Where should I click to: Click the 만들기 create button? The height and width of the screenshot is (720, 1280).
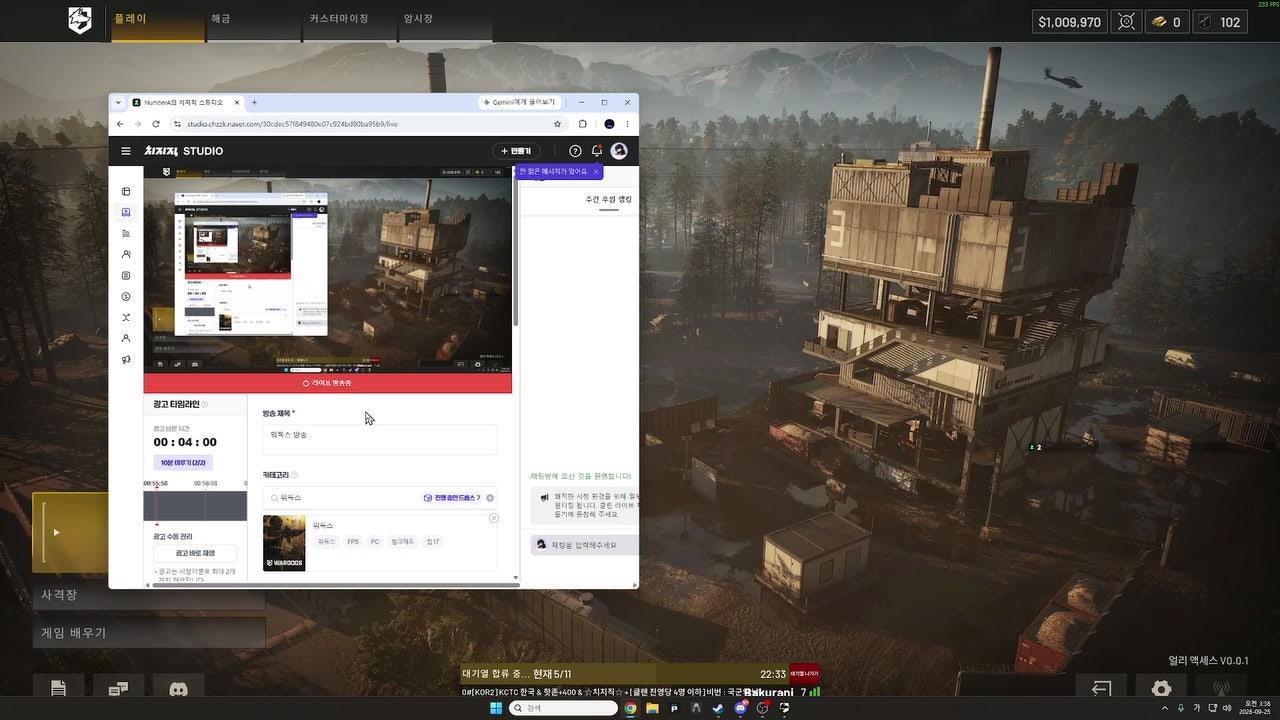pos(516,151)
